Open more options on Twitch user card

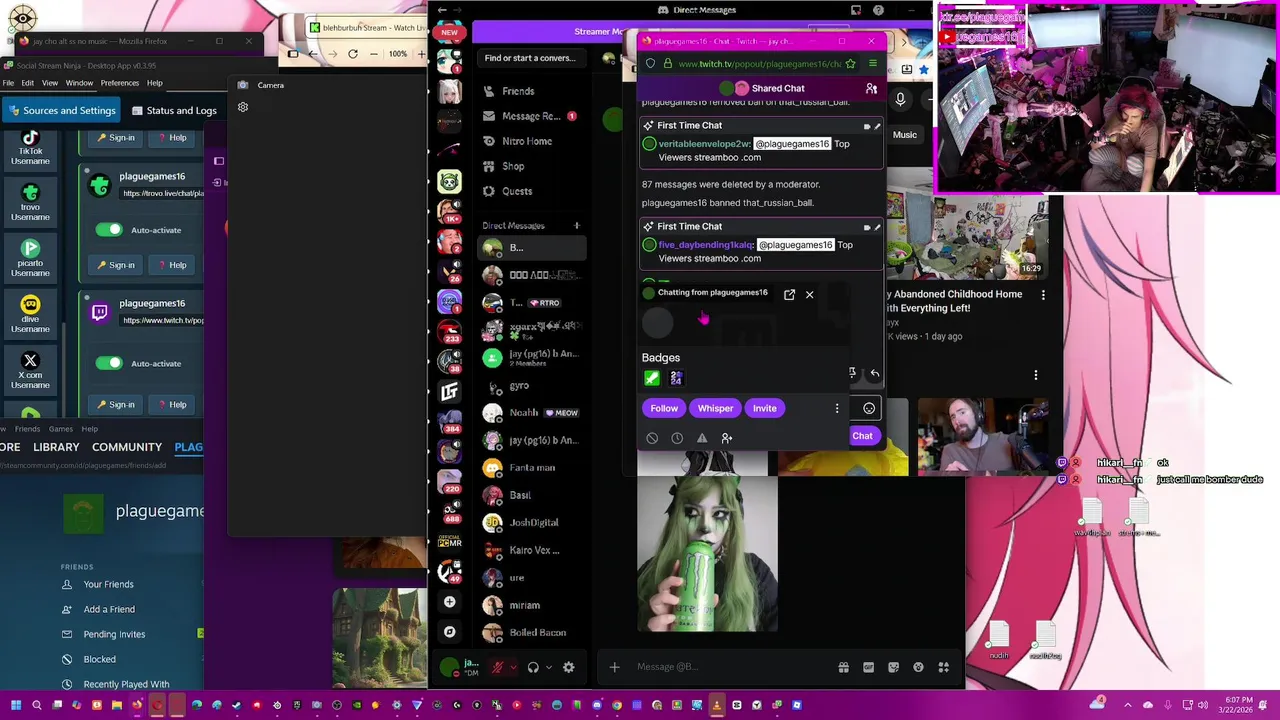coord(837,408)
